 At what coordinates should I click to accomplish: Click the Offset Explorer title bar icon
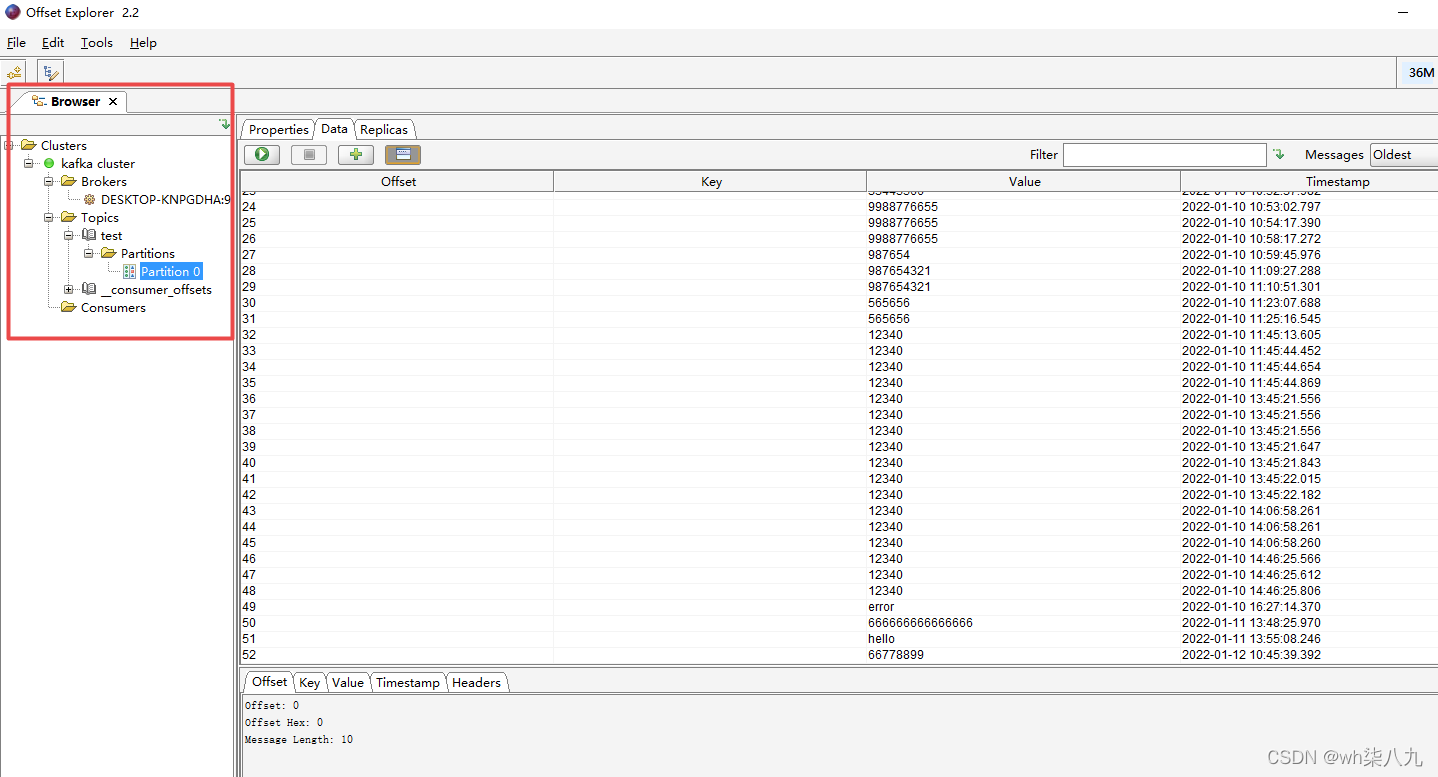(x=12, y=12)
